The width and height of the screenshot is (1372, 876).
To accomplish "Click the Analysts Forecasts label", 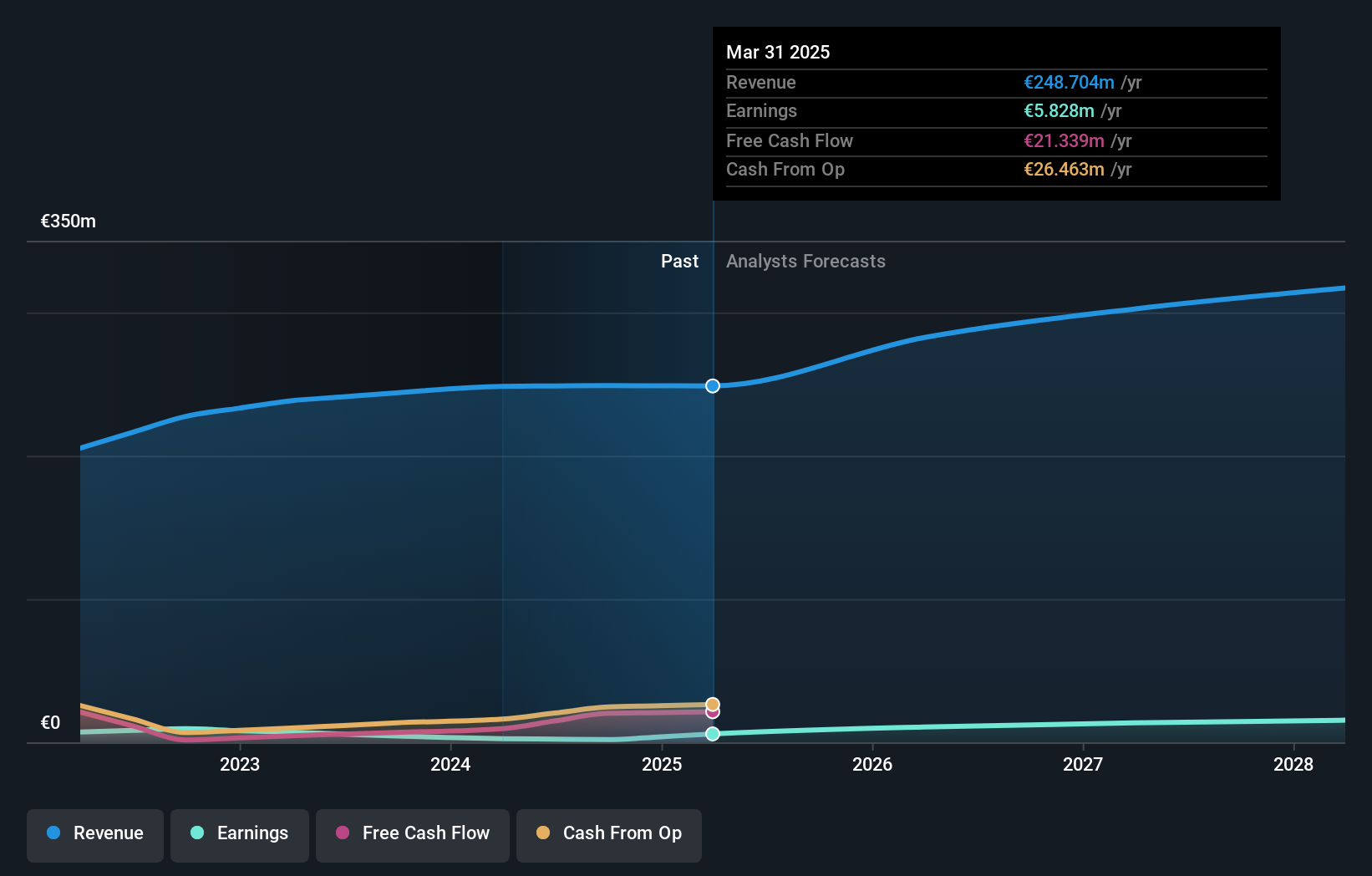I will [x=805, y=262].
